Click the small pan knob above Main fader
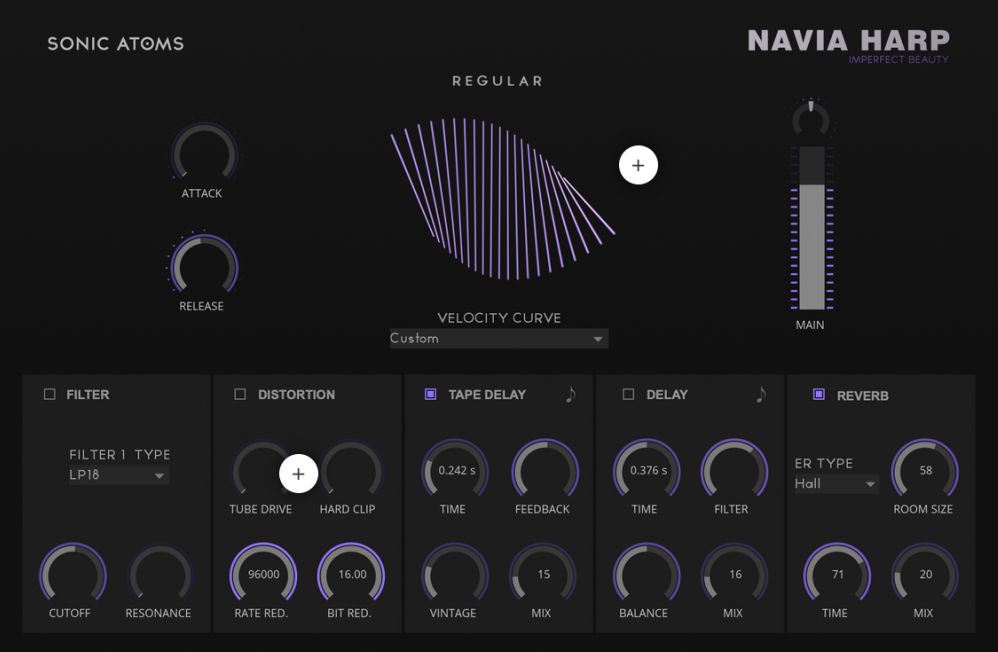This screenshot has width=998, height=652. pos(810,120)
